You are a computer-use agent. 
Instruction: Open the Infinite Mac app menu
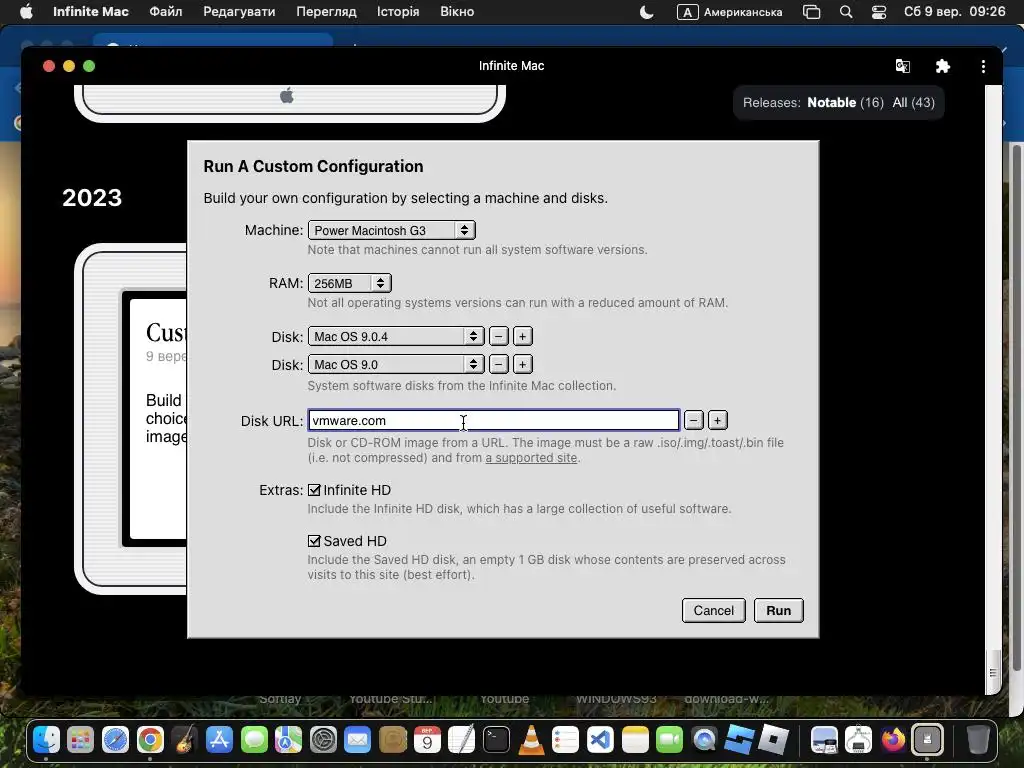(91, 12)
